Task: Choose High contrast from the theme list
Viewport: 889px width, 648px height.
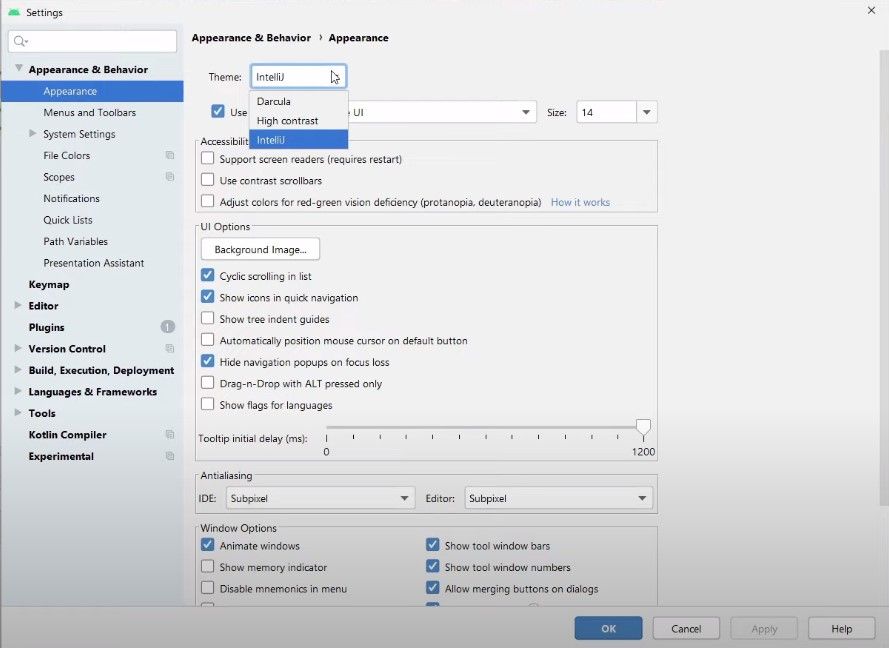Action: point(298,121)
